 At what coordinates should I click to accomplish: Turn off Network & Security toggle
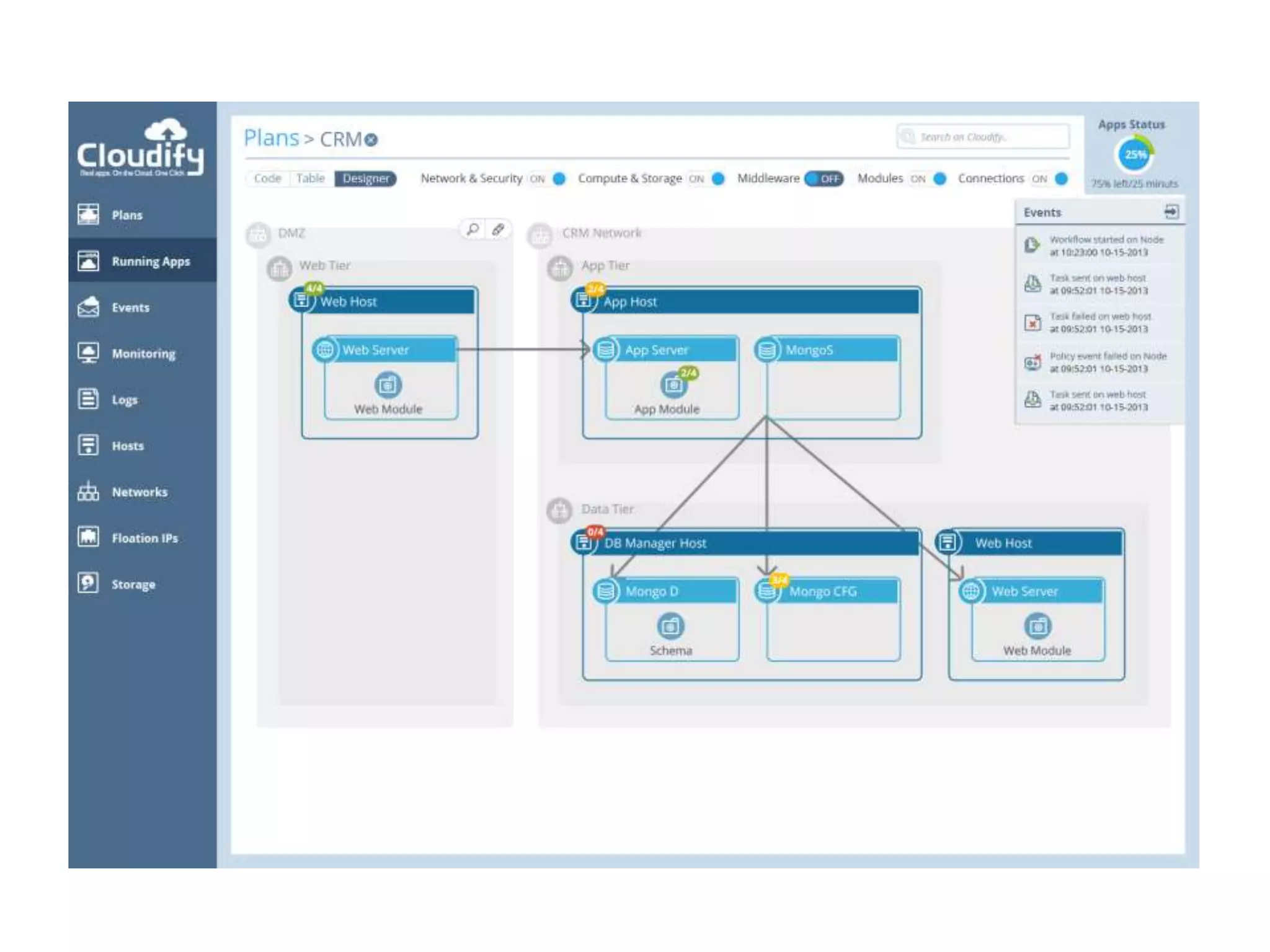pos(548,178)
